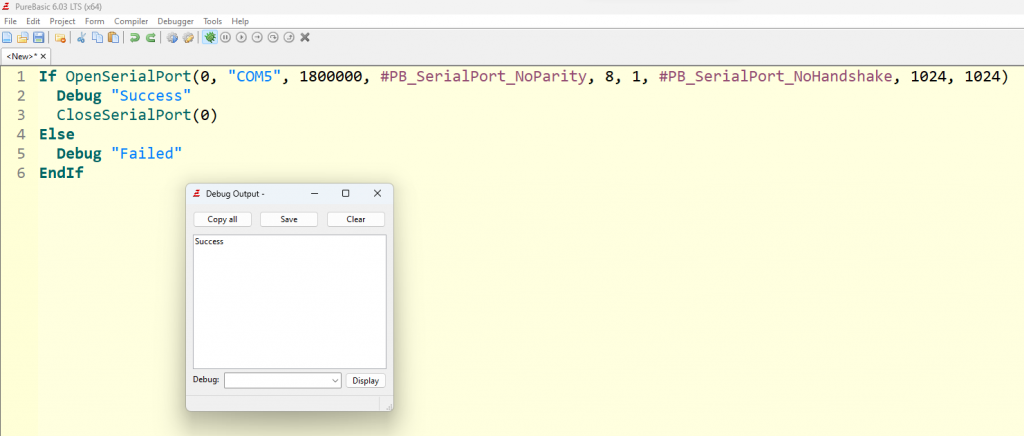Clear the debug output
The image size is (1024, 436).
coord(355,219)
